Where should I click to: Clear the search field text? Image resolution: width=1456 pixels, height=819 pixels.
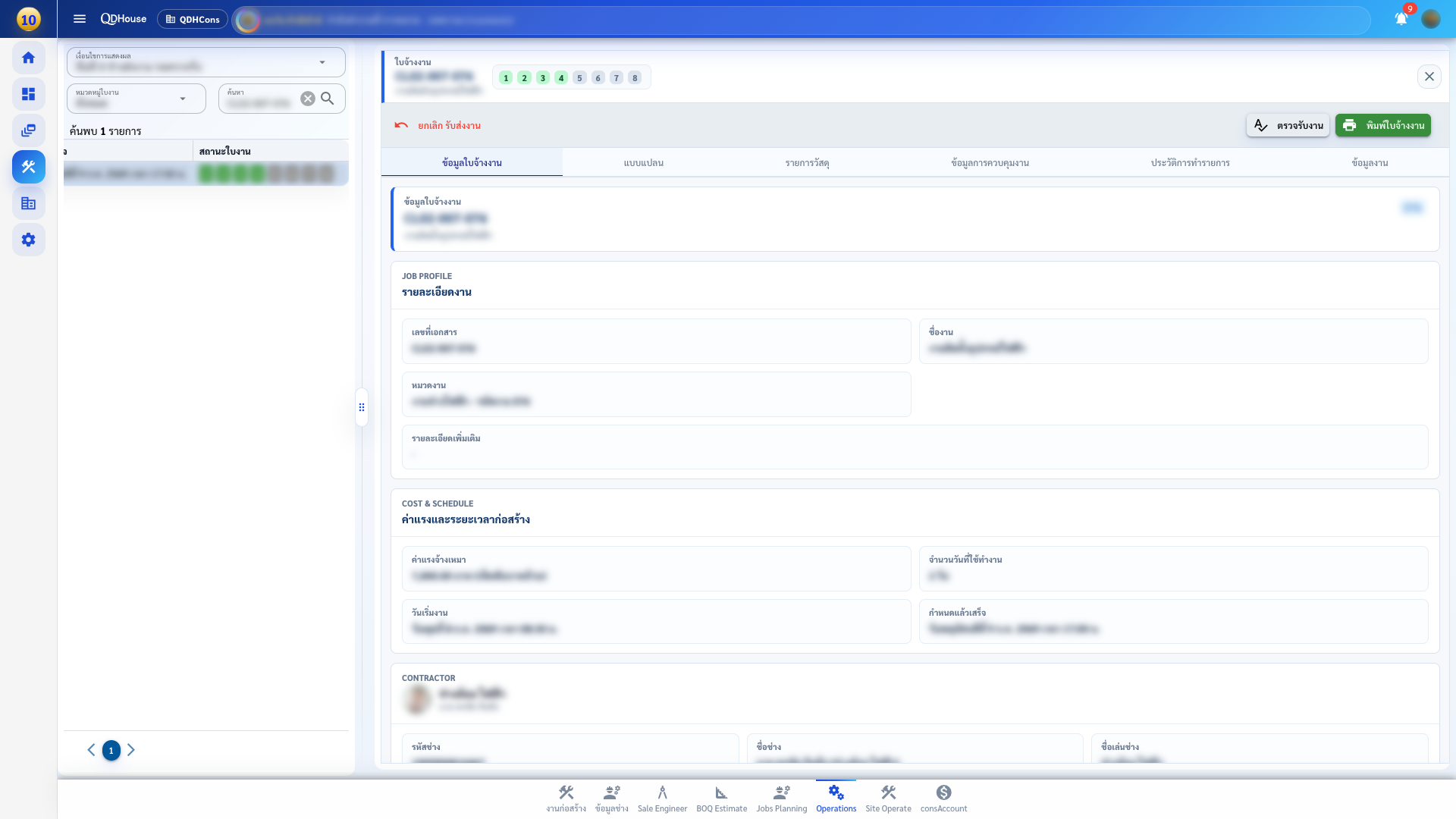[x=307, y=99]
